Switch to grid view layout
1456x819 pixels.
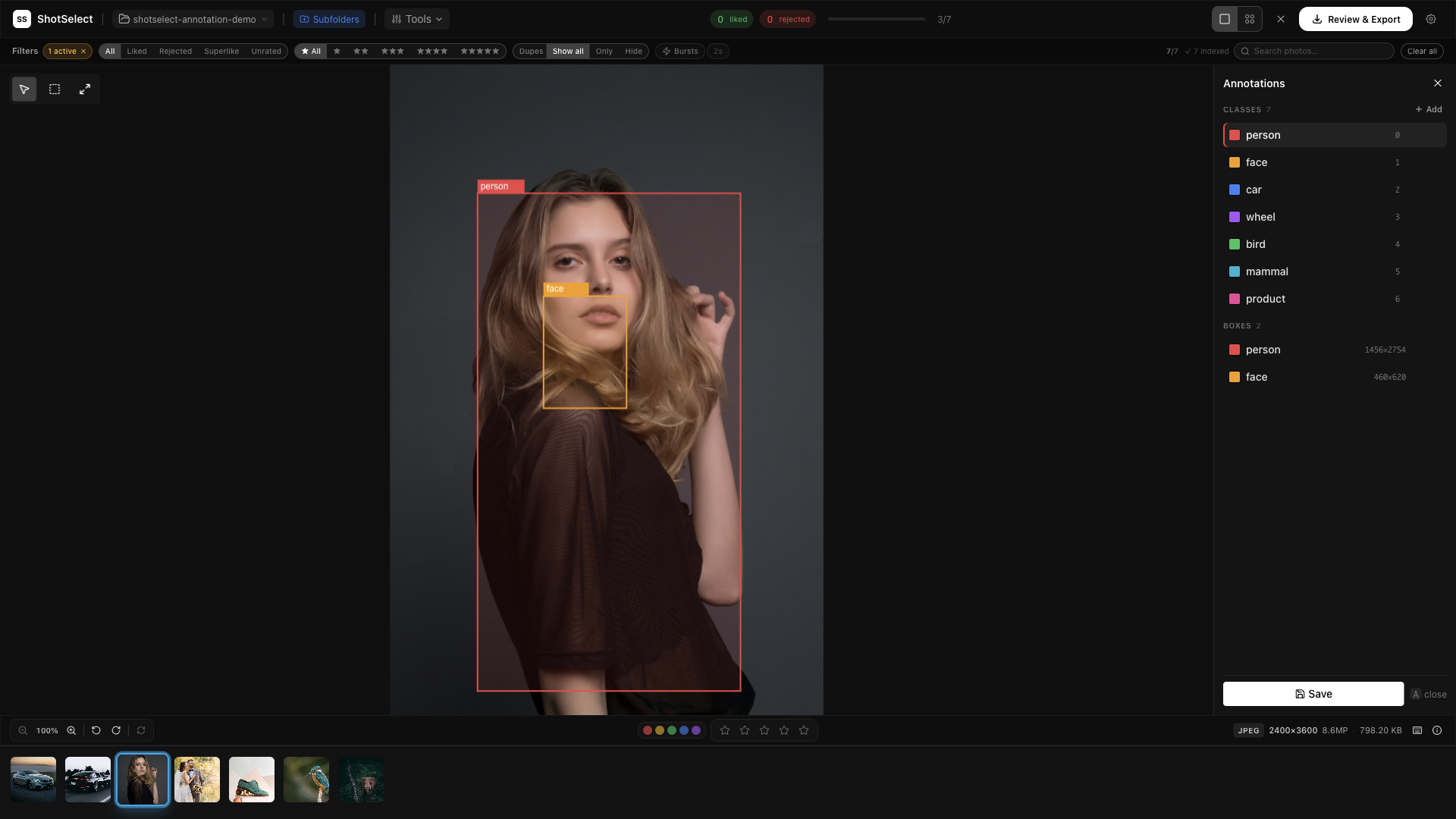tap(1250, 18)
